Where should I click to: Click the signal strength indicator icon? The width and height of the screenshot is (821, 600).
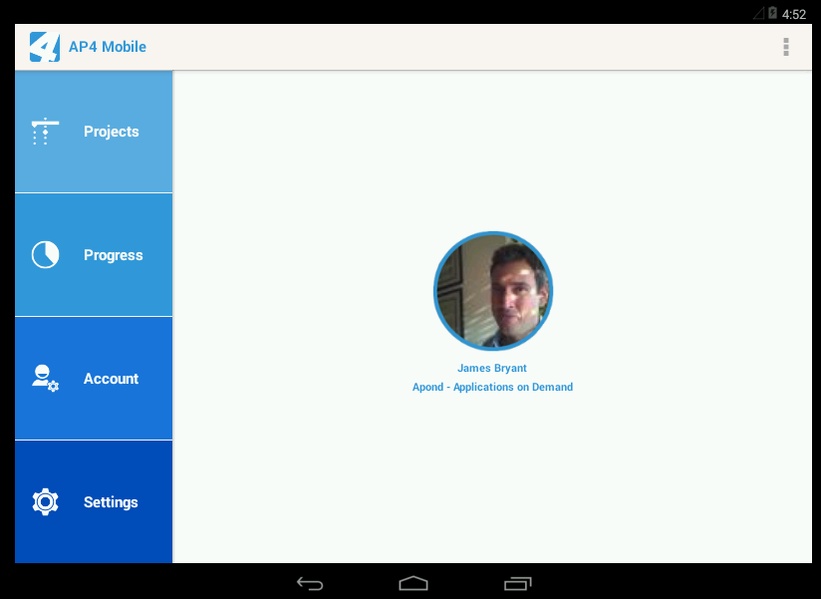(x=758, y=13)
